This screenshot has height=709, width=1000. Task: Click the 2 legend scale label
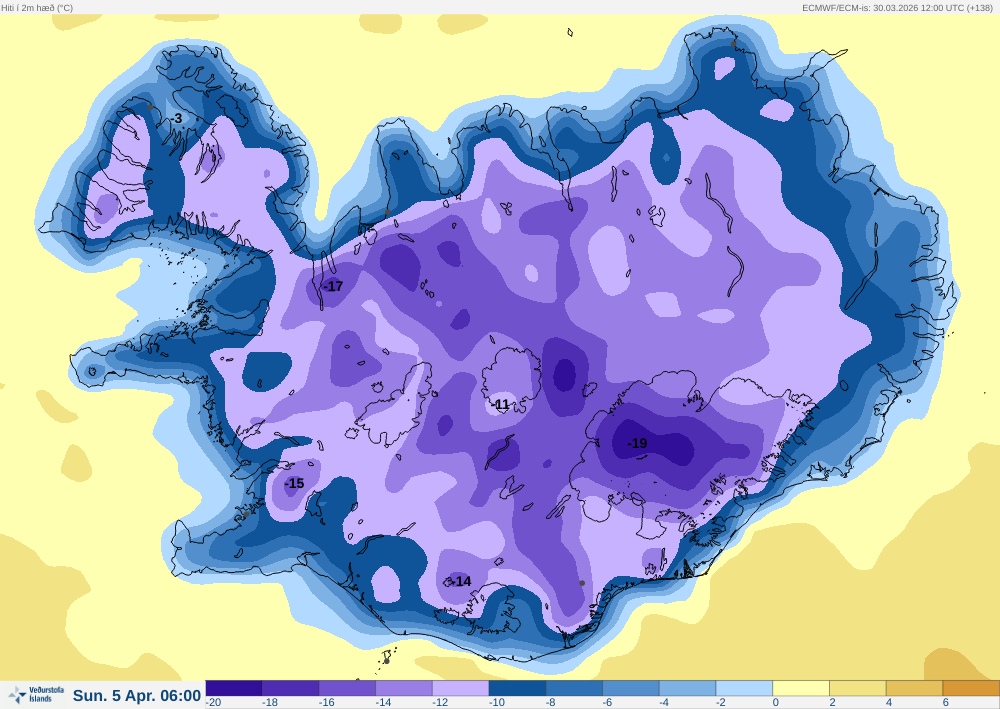point(832,703)
